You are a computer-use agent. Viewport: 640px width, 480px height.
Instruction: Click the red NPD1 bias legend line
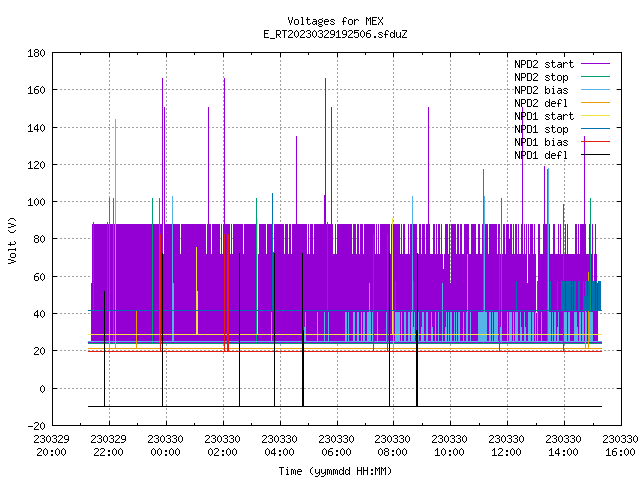click(596, 142)
